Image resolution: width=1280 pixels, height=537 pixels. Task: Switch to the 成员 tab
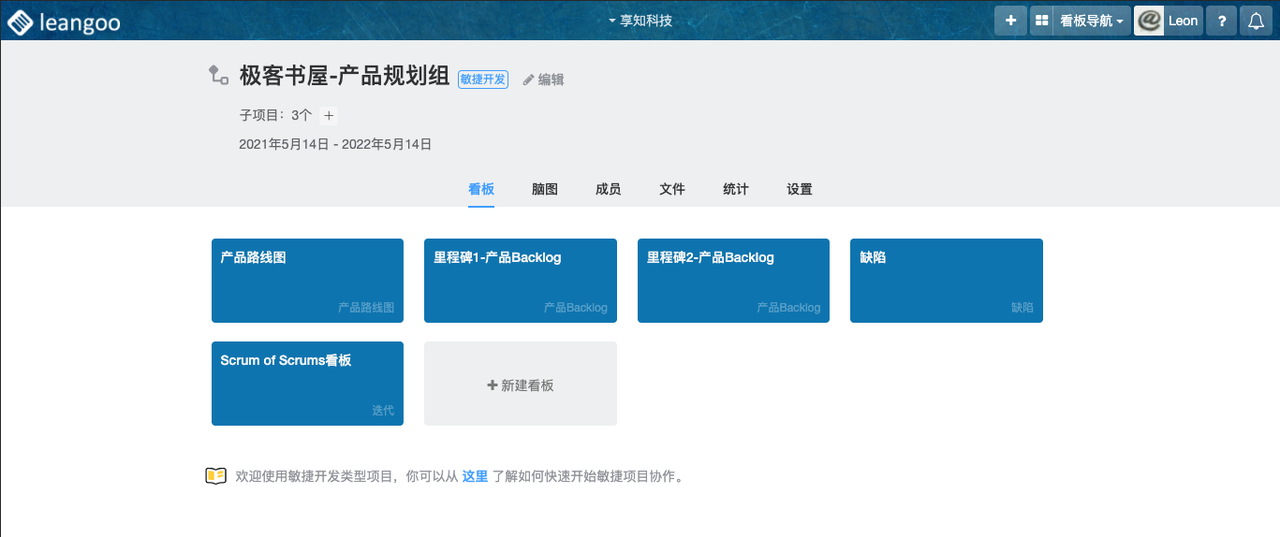608,189
